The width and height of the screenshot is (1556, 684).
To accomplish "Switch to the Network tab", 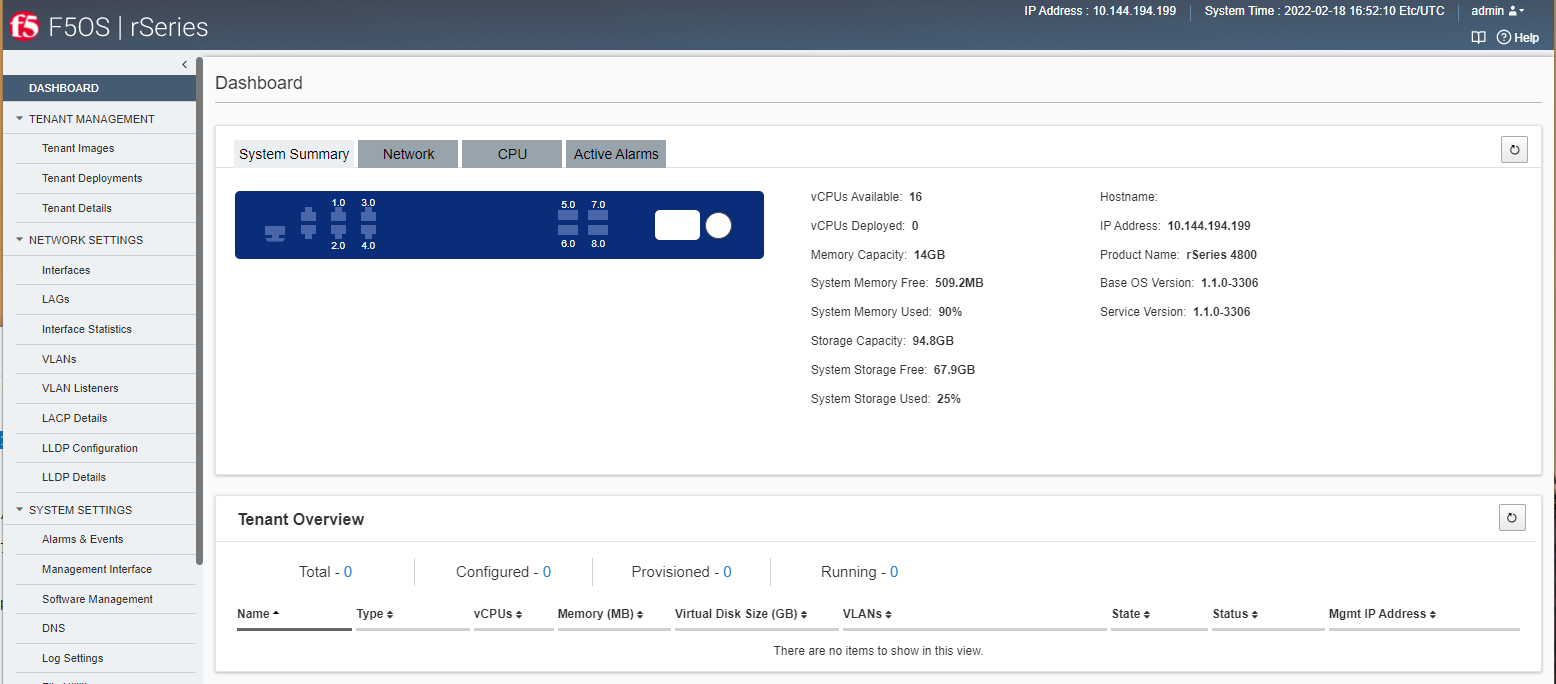I will (408, 154).
